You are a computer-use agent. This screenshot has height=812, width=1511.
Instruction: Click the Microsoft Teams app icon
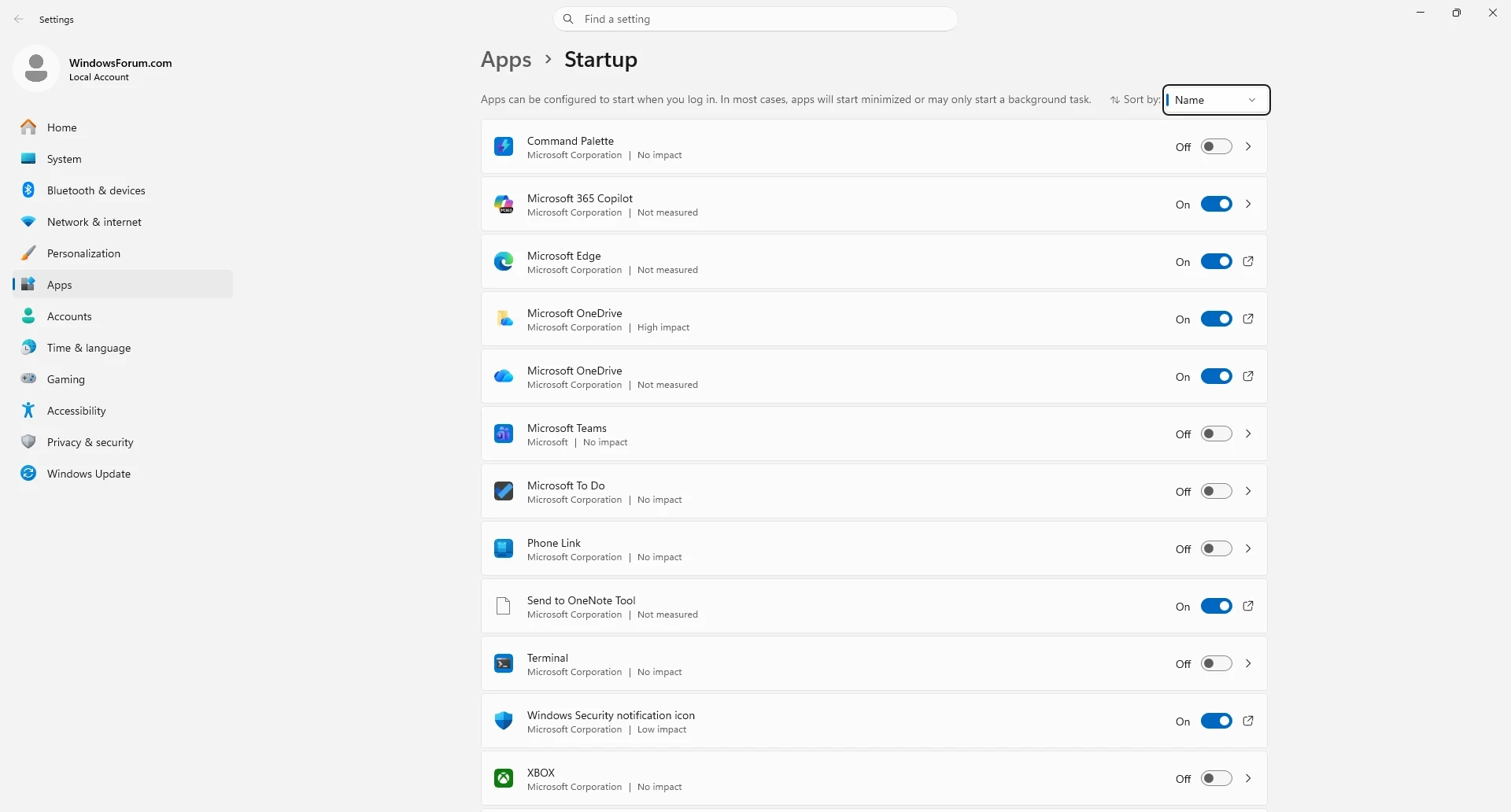504,434
